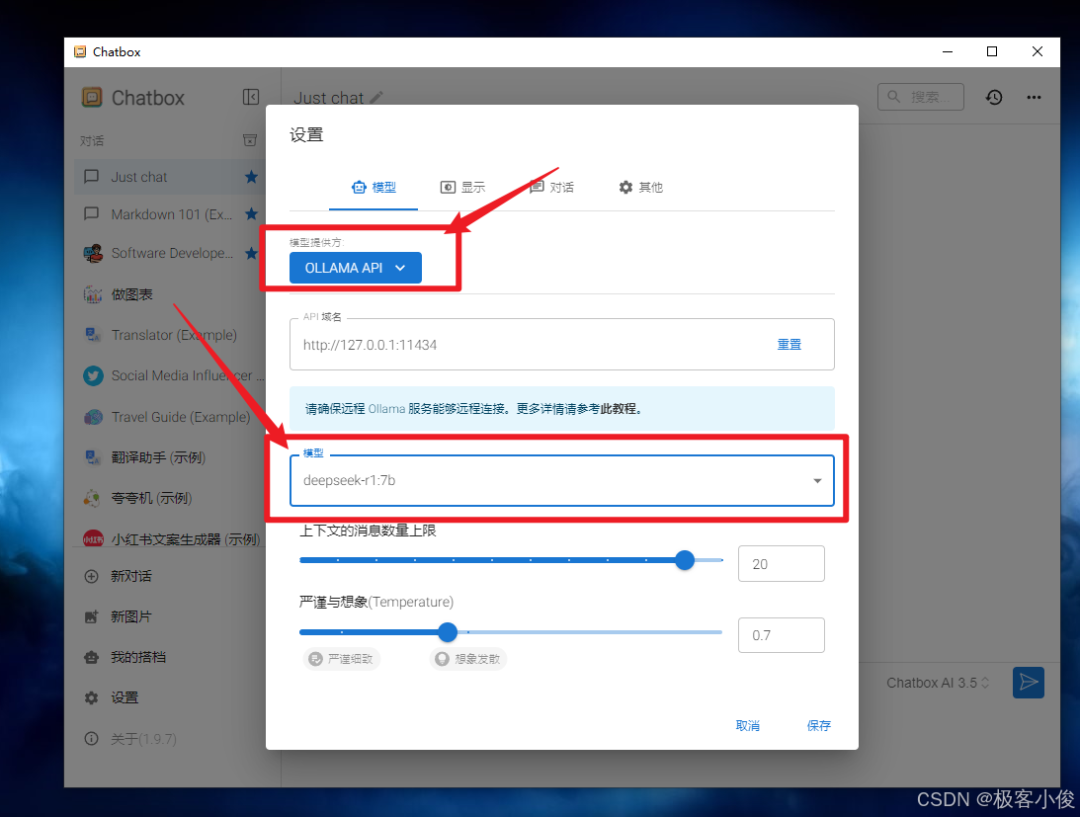
Task: Collapse the Chatbox sidebar panel icon
Action: point(251,97)
